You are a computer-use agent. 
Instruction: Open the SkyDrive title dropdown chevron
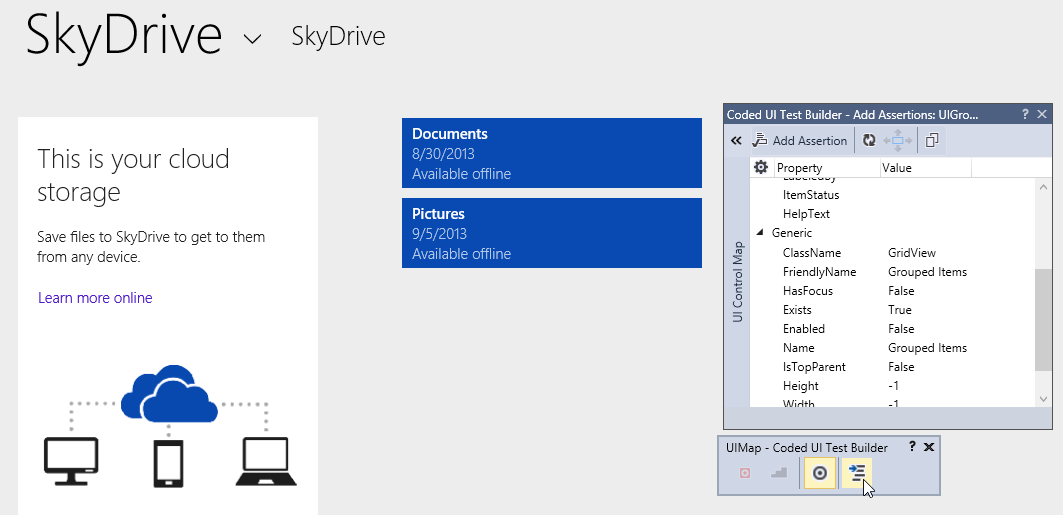click(253, 39)
